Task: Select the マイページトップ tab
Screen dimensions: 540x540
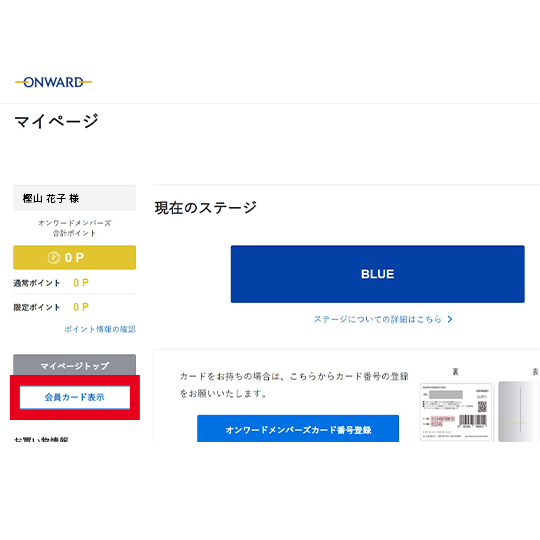Action: coord(74,365)
